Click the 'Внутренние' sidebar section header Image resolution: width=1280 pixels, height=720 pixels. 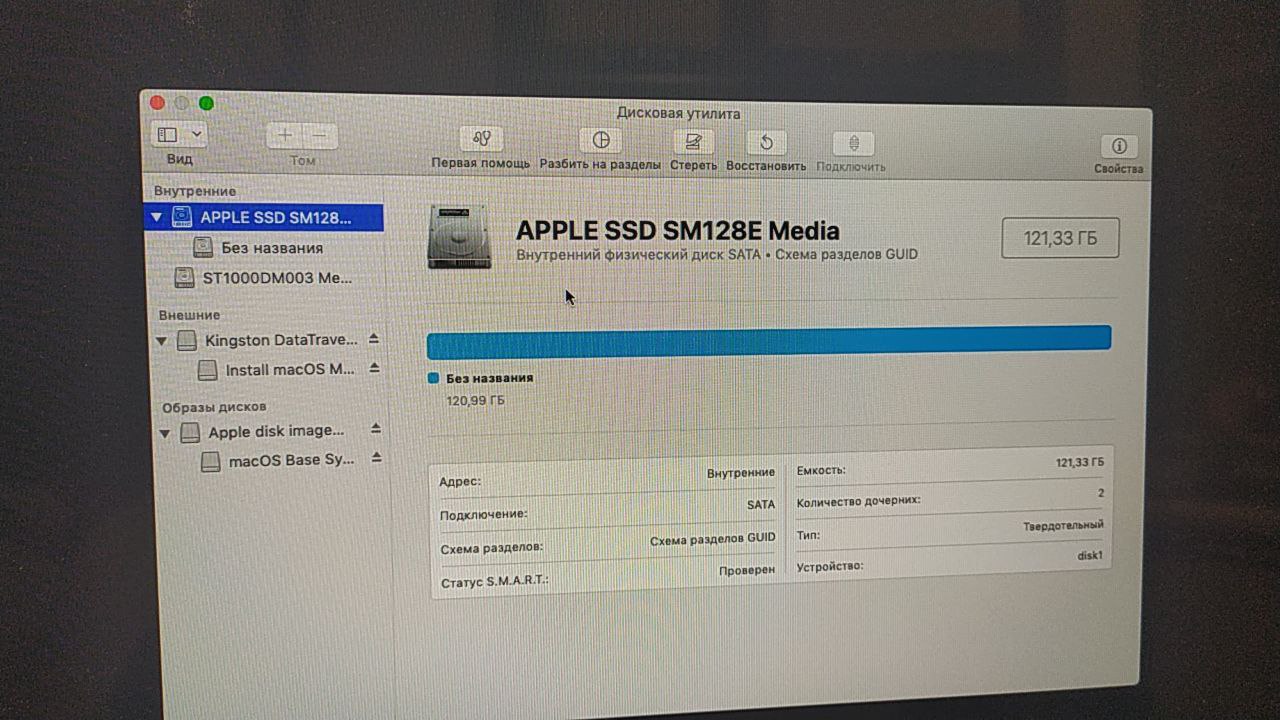195,191
